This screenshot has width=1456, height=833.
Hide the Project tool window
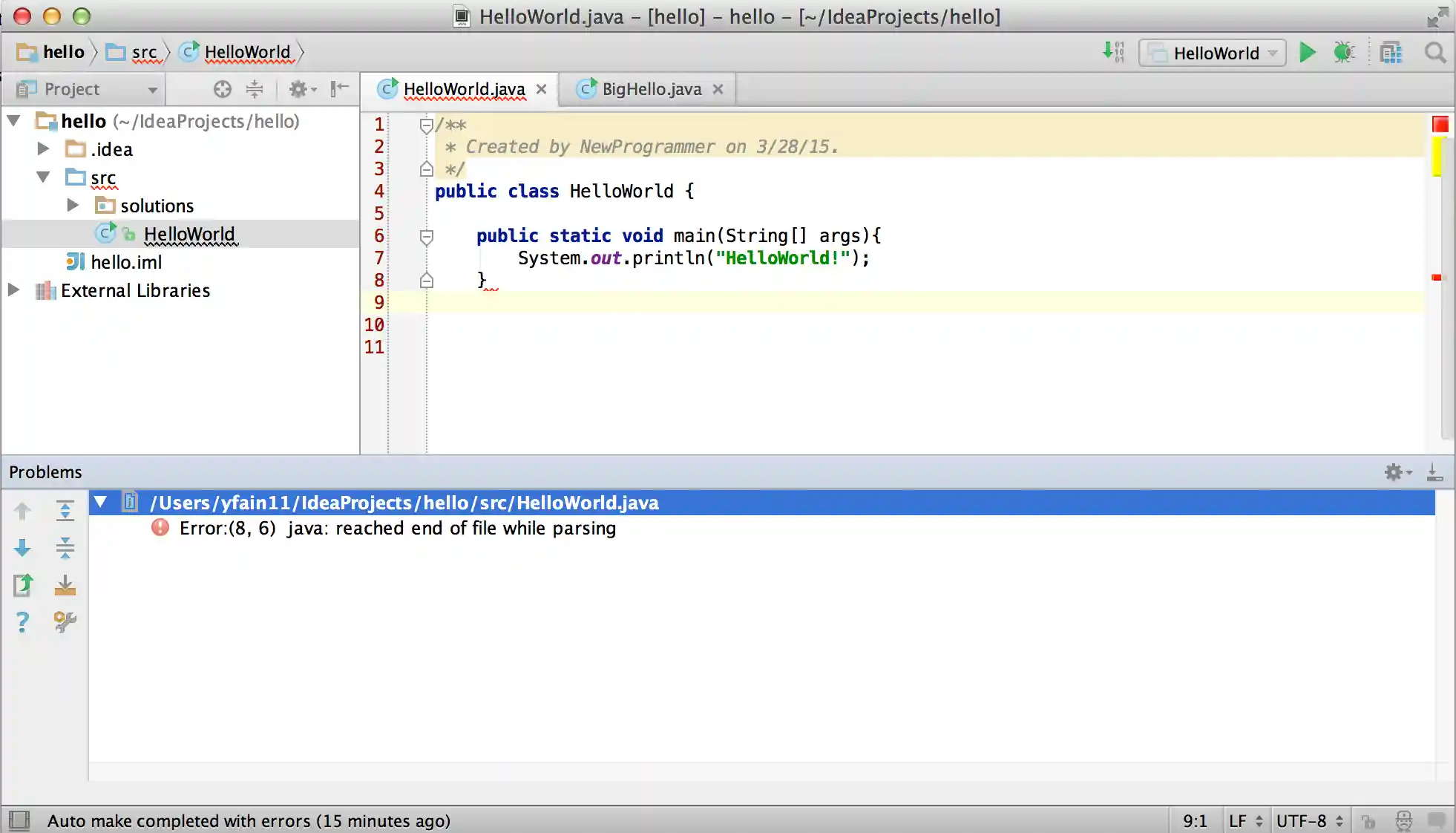340,89
